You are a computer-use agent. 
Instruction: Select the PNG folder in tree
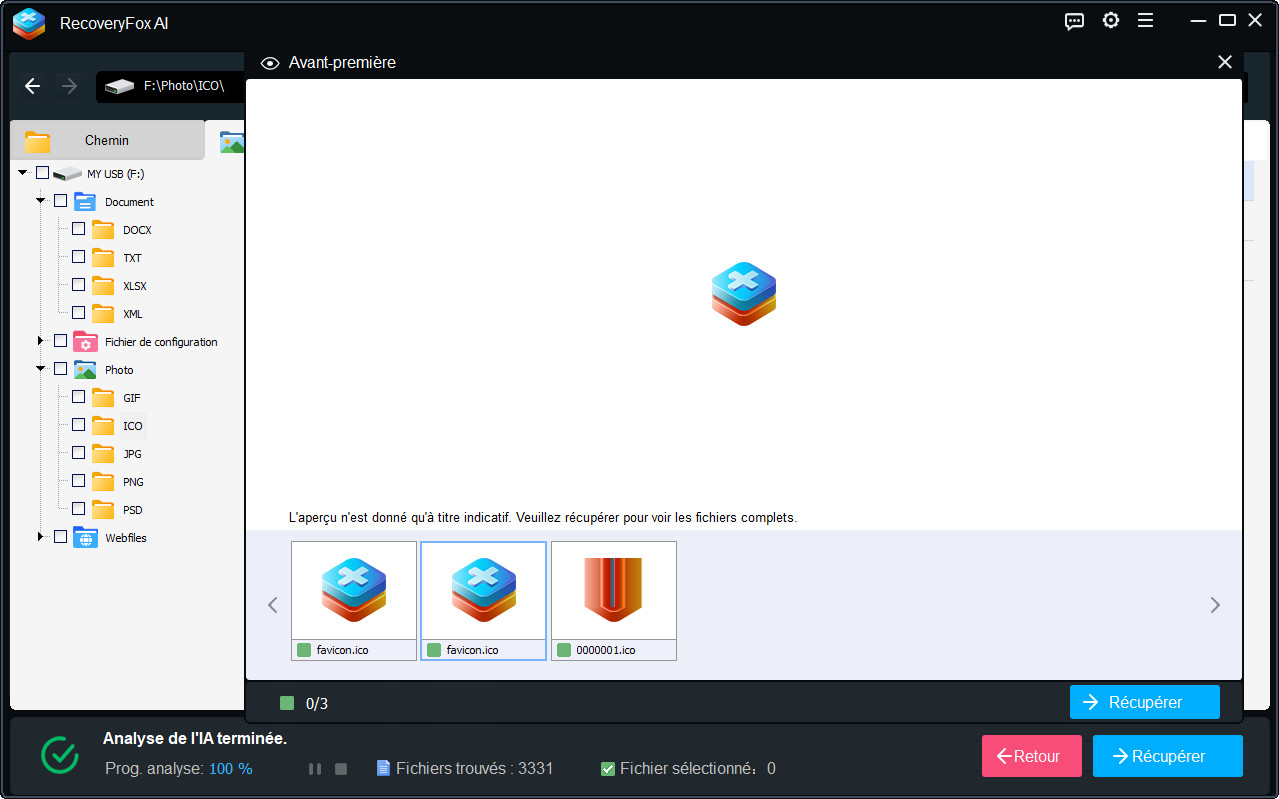tap(133, 482)
